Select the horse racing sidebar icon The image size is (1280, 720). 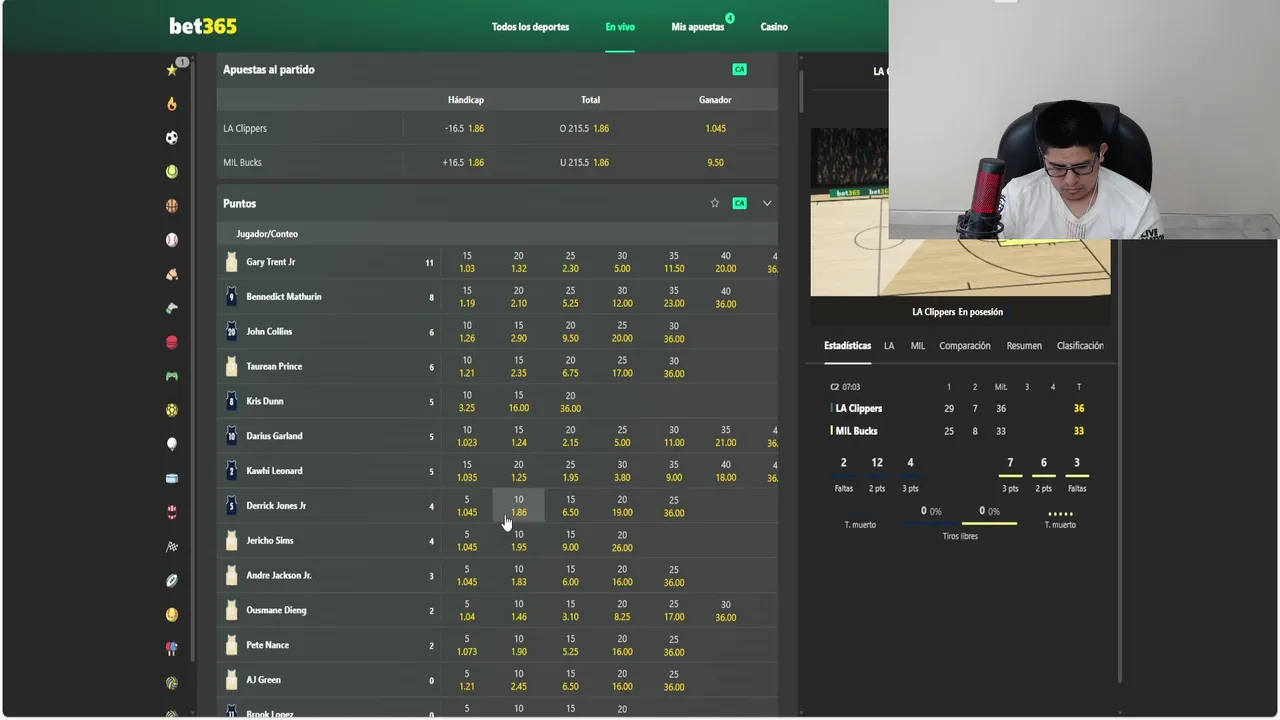[172, 274]
